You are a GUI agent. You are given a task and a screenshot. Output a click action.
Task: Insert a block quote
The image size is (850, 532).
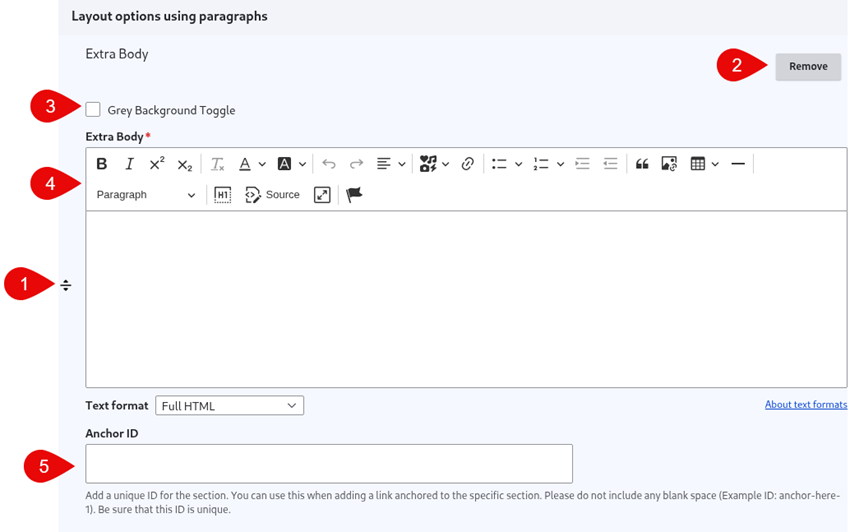click(642, 164)
